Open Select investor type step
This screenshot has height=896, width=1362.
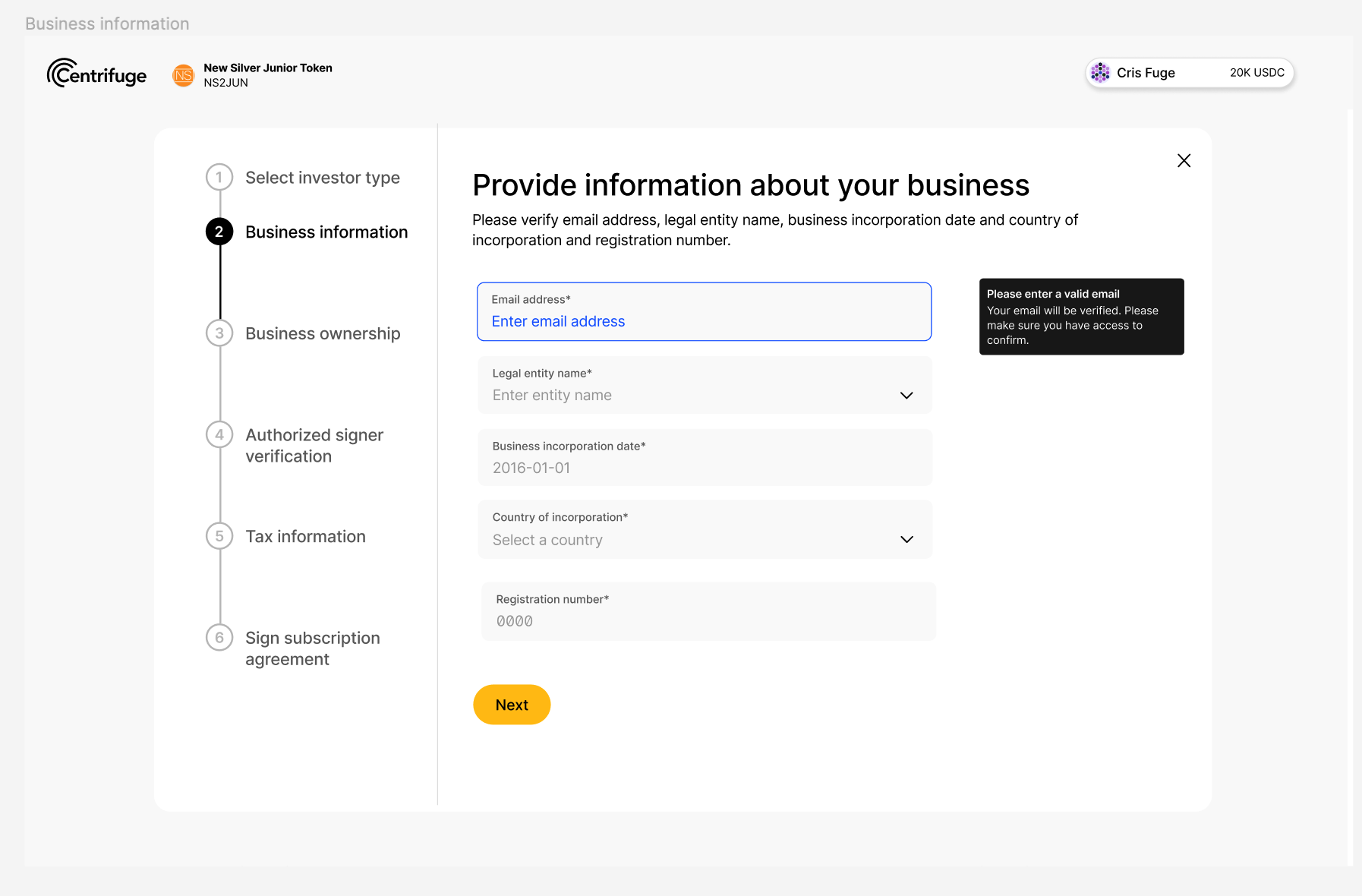tap(323, 178)
